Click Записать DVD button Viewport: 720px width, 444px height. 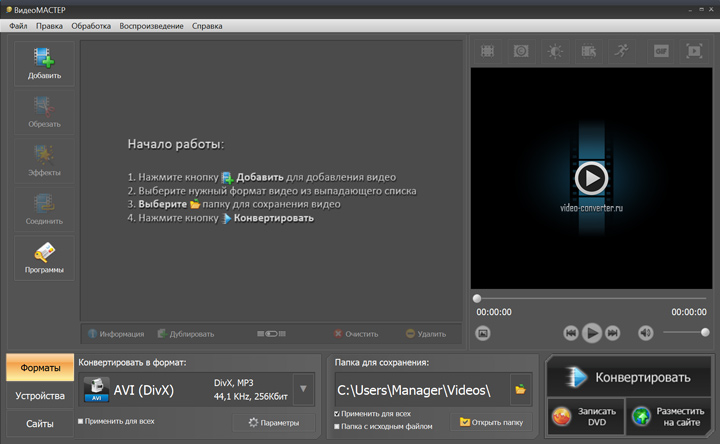(585, 416)
